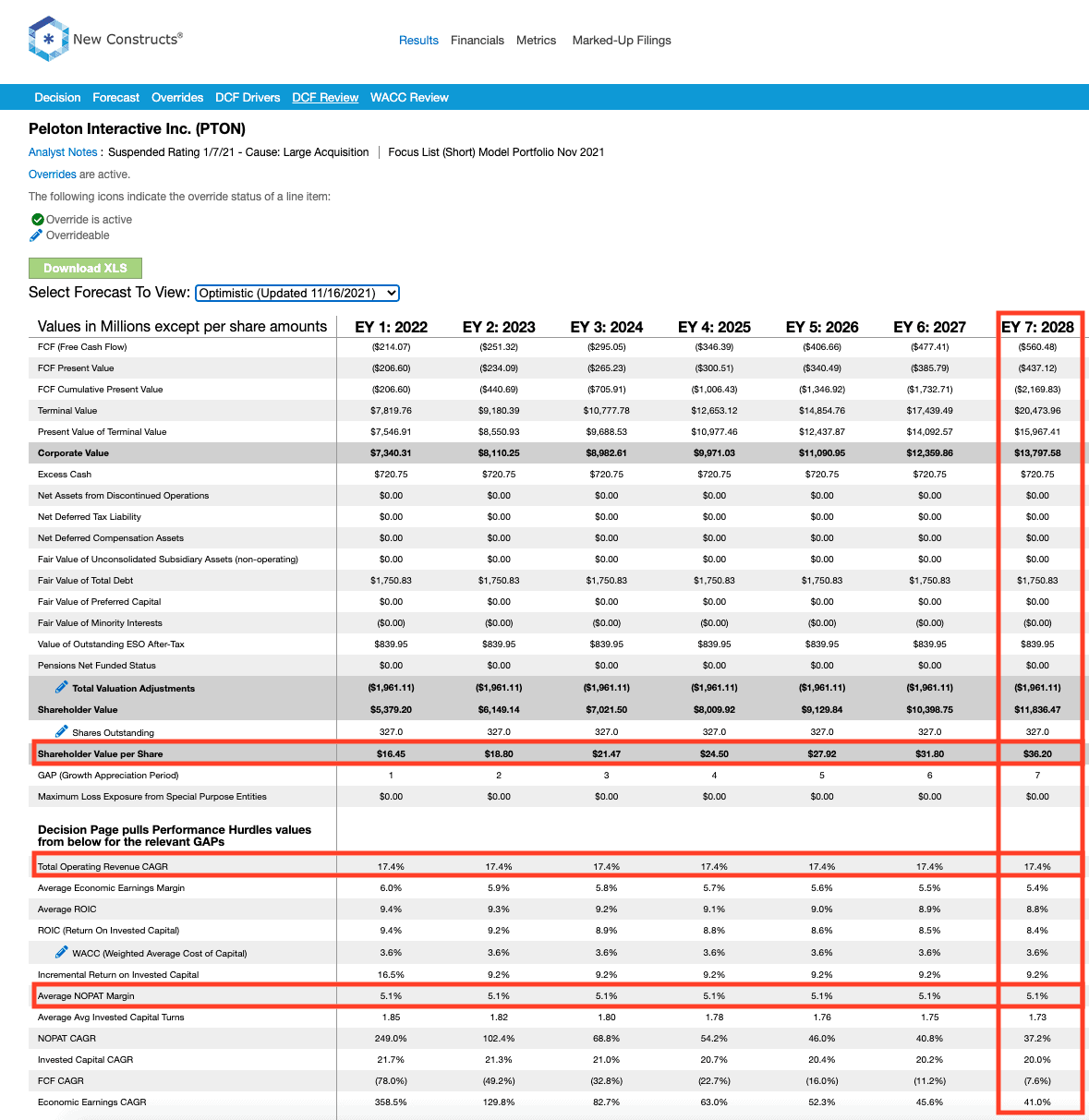Click the EY 1: 2022 column header
The image size is (1089, 1120).
pos(392,327)
